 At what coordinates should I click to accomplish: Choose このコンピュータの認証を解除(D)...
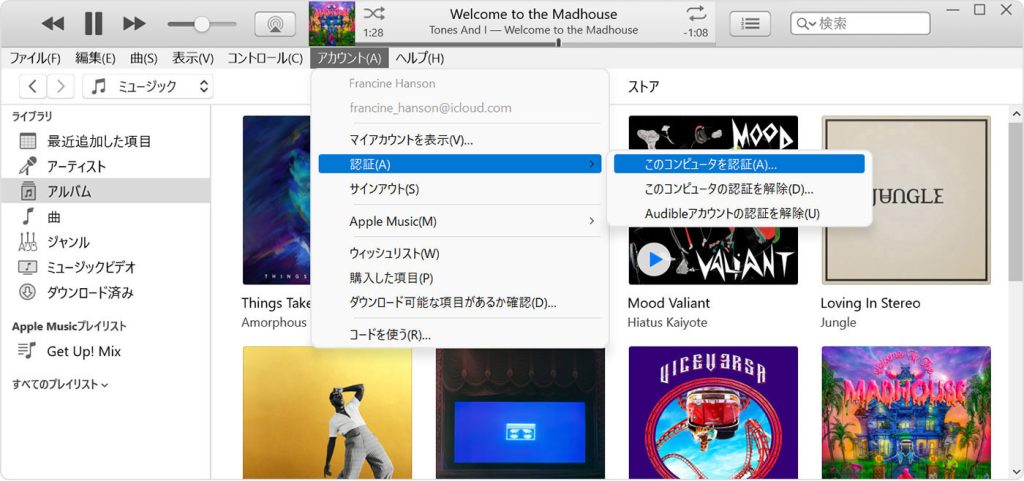click(739, 189)
